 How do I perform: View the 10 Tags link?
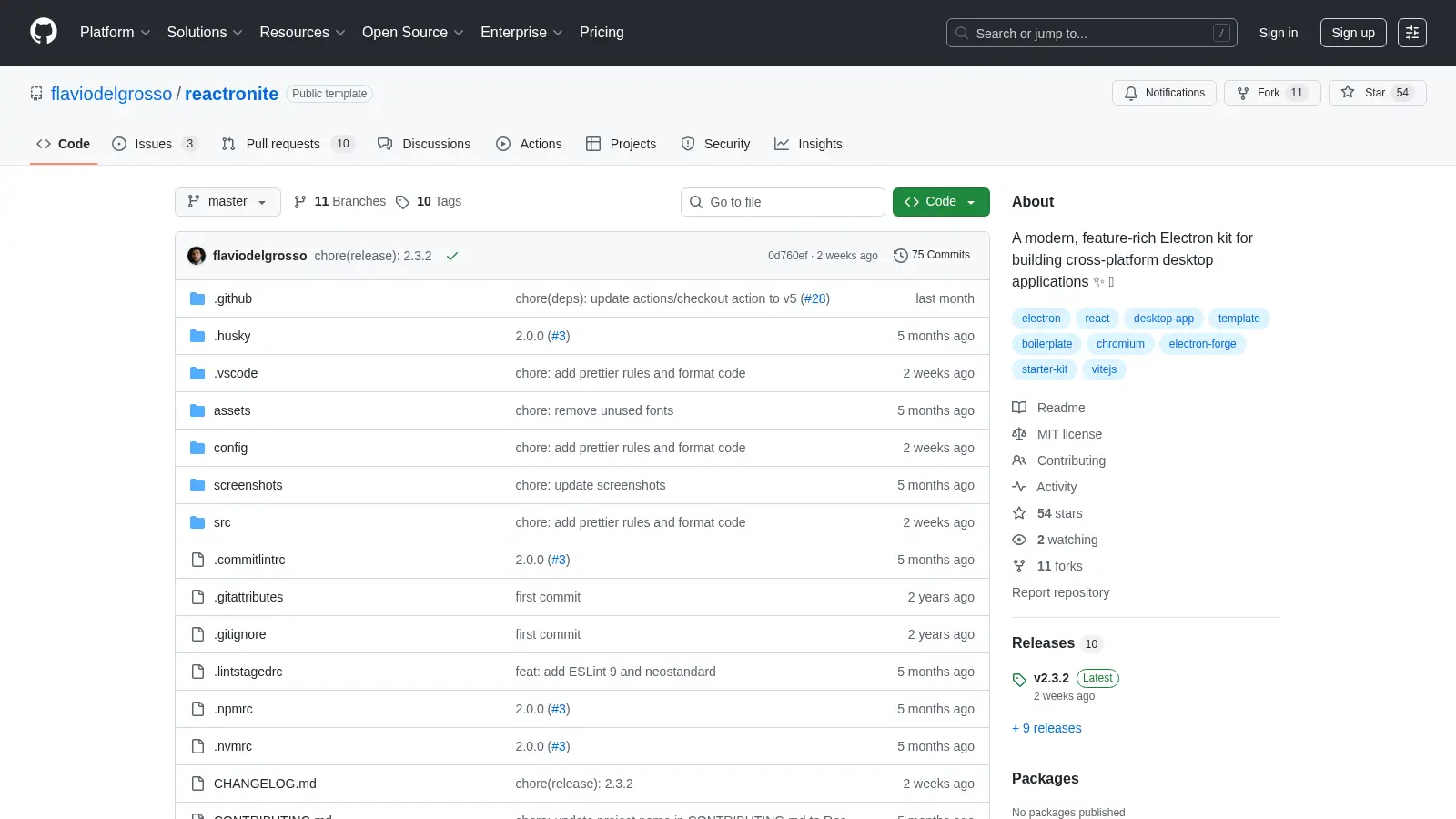[429, 202]
